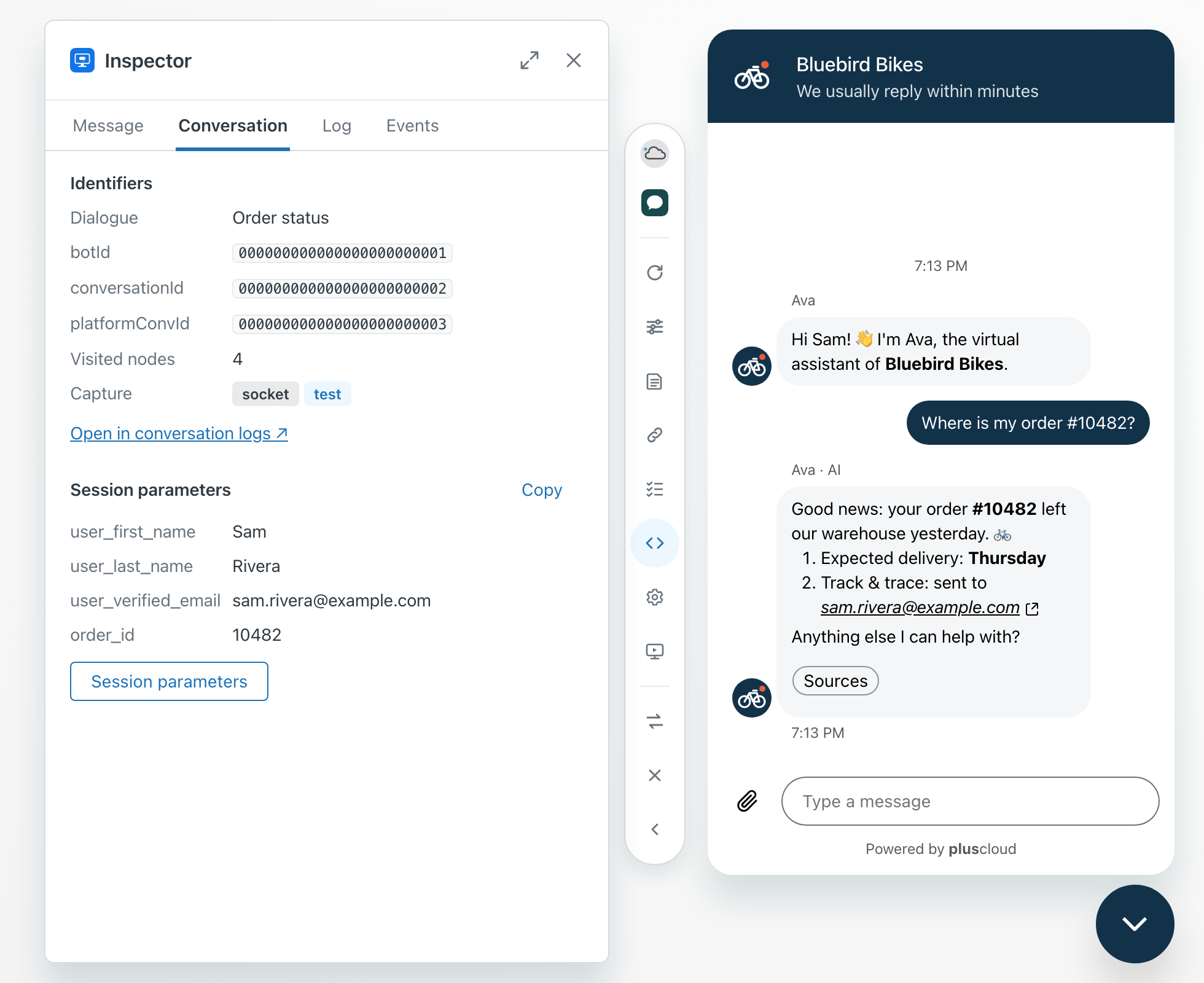Click the socket capture tag
This screenshot has width=1204, height=983.
click(265, 394)
